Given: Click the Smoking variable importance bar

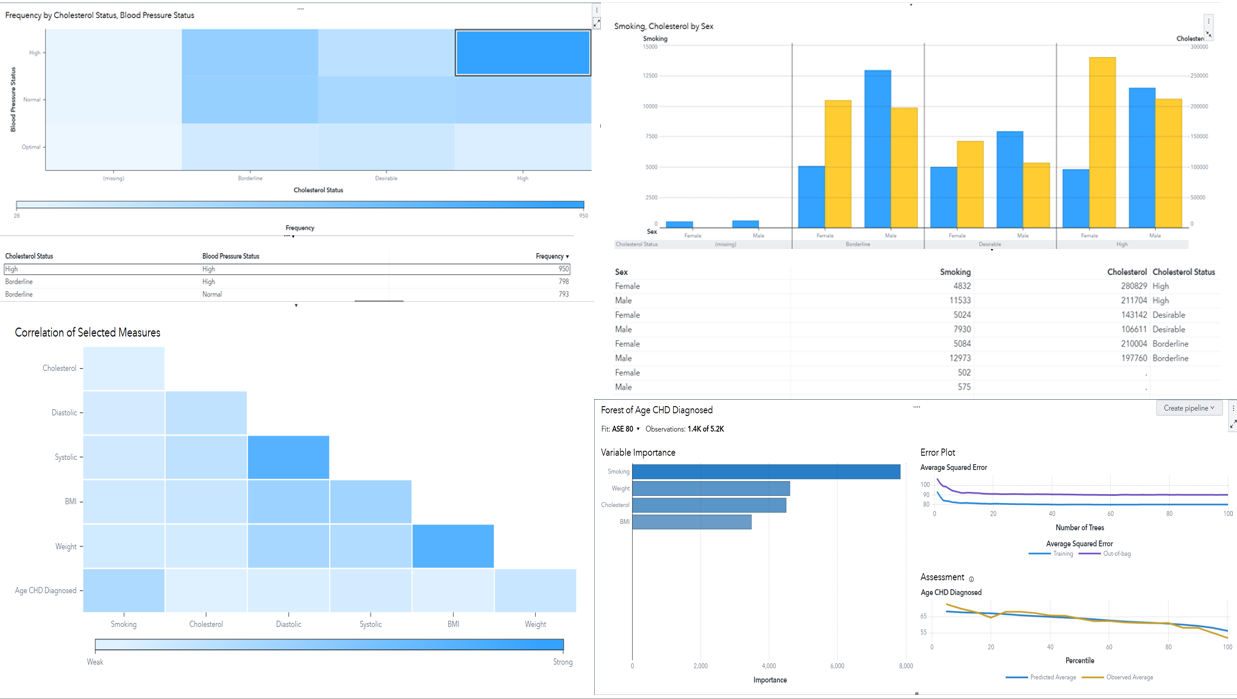Looking at the screenshot, I should tap(766, 472).
